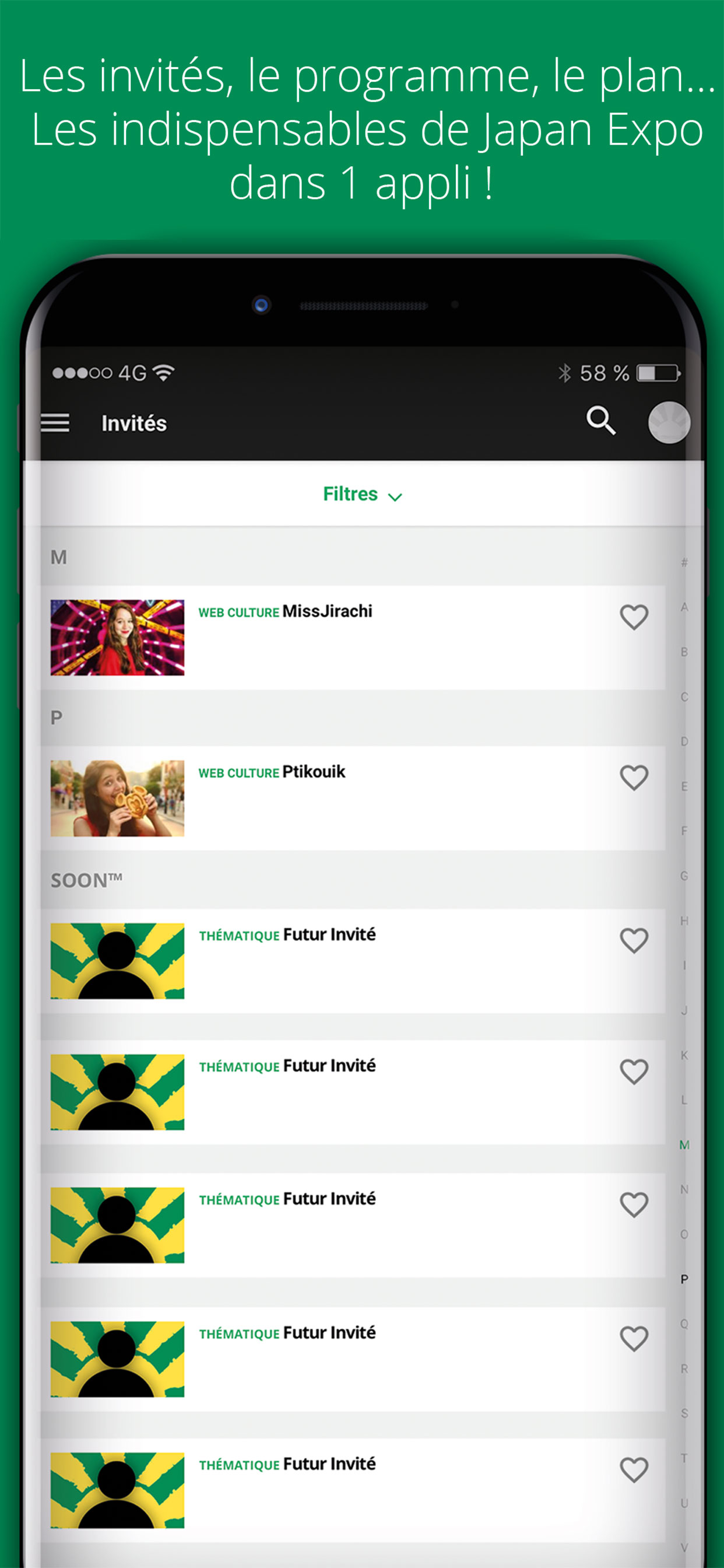This screenshot has width=724, height=1568.
Task: Select the Ptikouik thumbnail photo
Action: (117, 798)
